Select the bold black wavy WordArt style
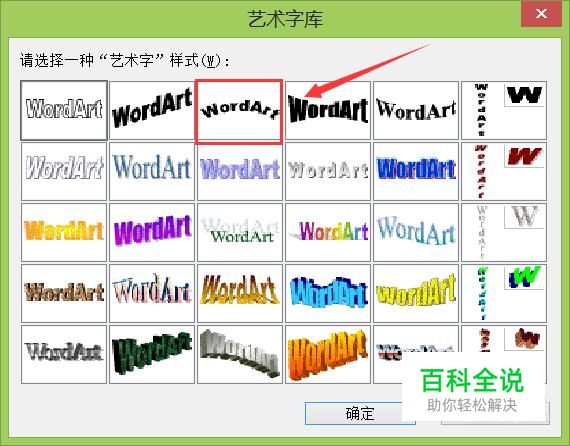This screenshot has height=446, width=570. [328, 111]
